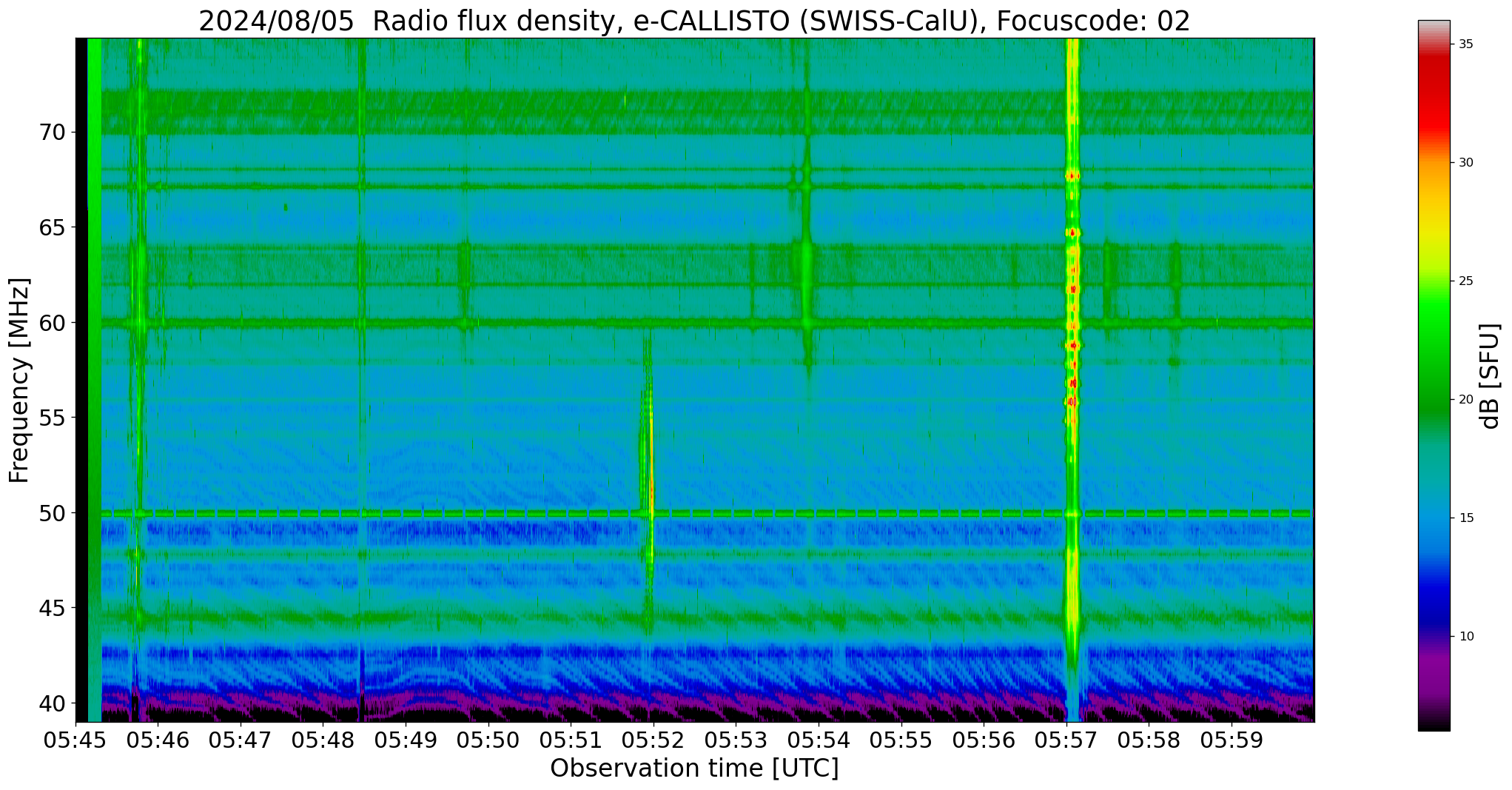1512x790 pixels.
Task: Click the wide solid green vertical stripe after 05:45
Action: point(95,380)
